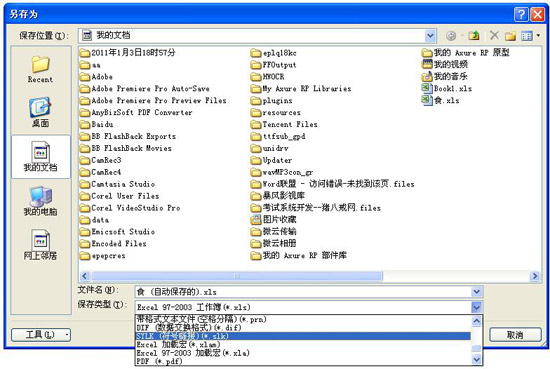
Task: Select the Emicsoft Studio folder
Action: coord(117,232)
